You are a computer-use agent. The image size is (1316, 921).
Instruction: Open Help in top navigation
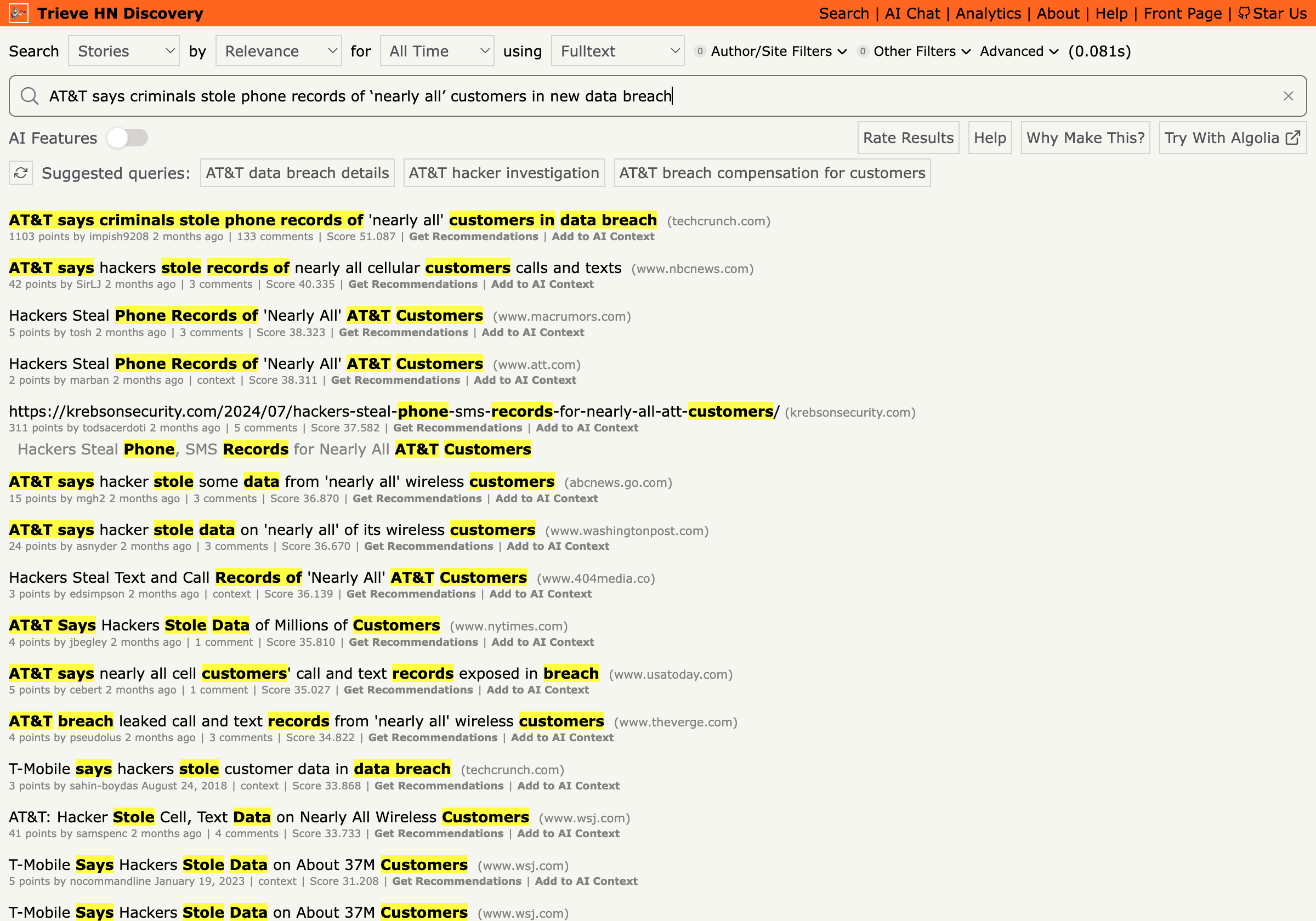[1111, 13]
